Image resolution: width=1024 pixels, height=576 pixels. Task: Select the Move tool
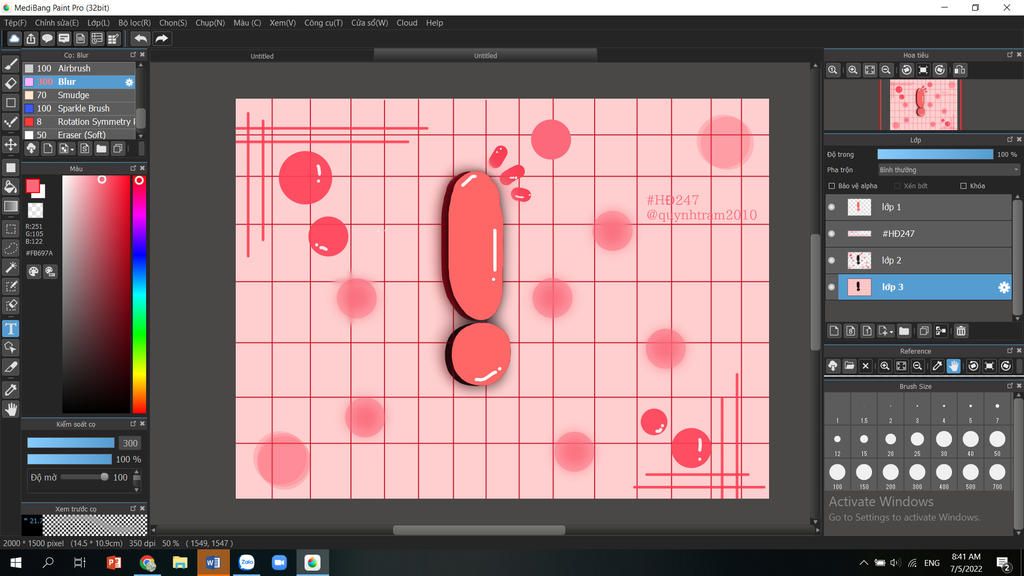coord(10,144)
